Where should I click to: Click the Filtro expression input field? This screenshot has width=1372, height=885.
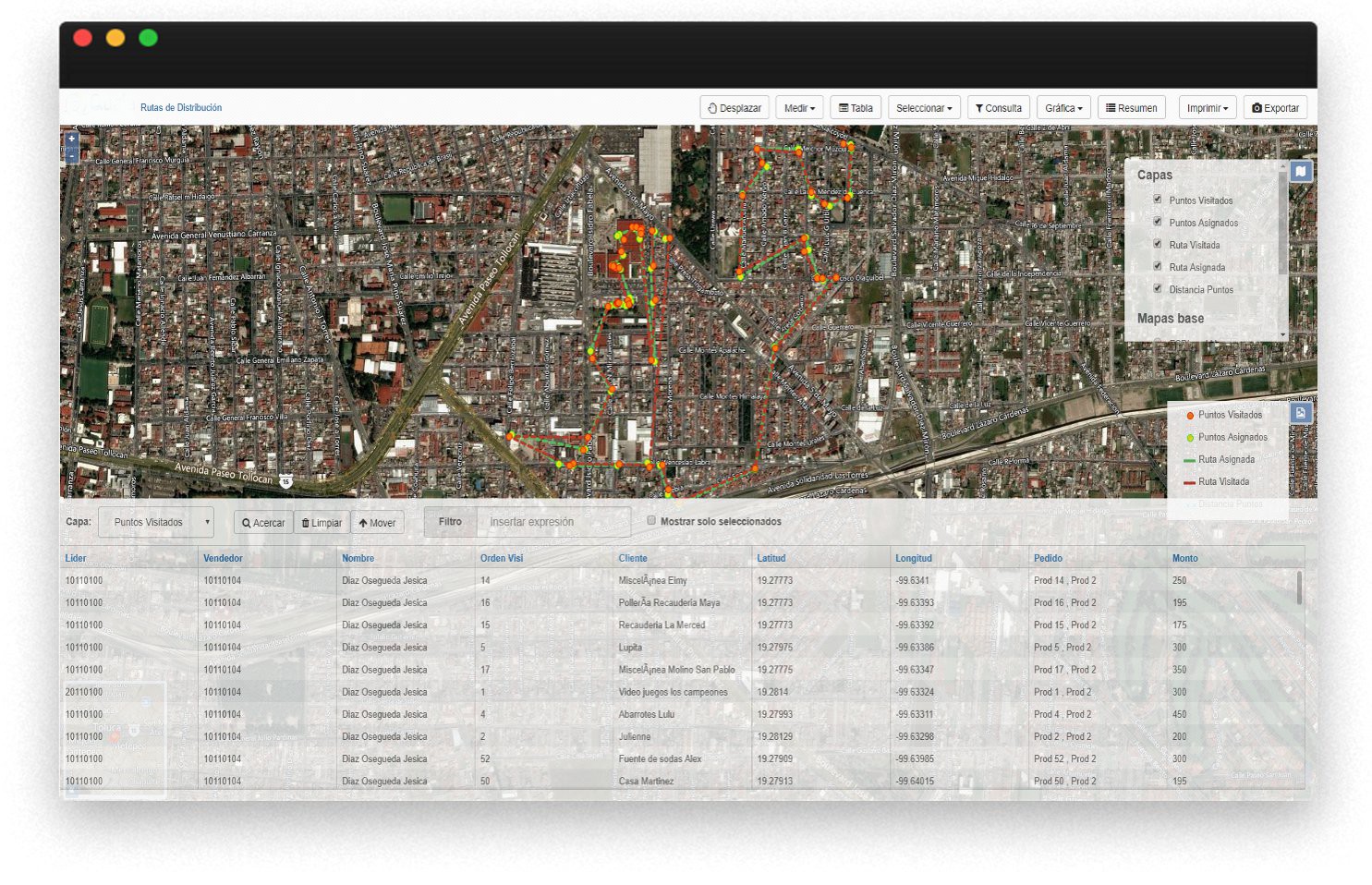[553, 522]
